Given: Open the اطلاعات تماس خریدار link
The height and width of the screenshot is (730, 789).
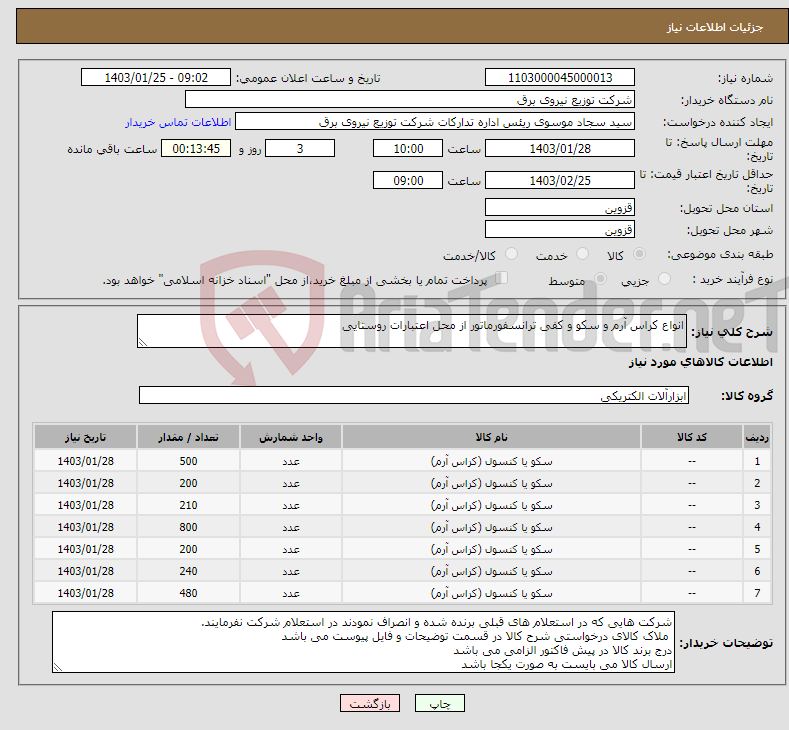Looking at the screenshot, I should click(178, 122).
